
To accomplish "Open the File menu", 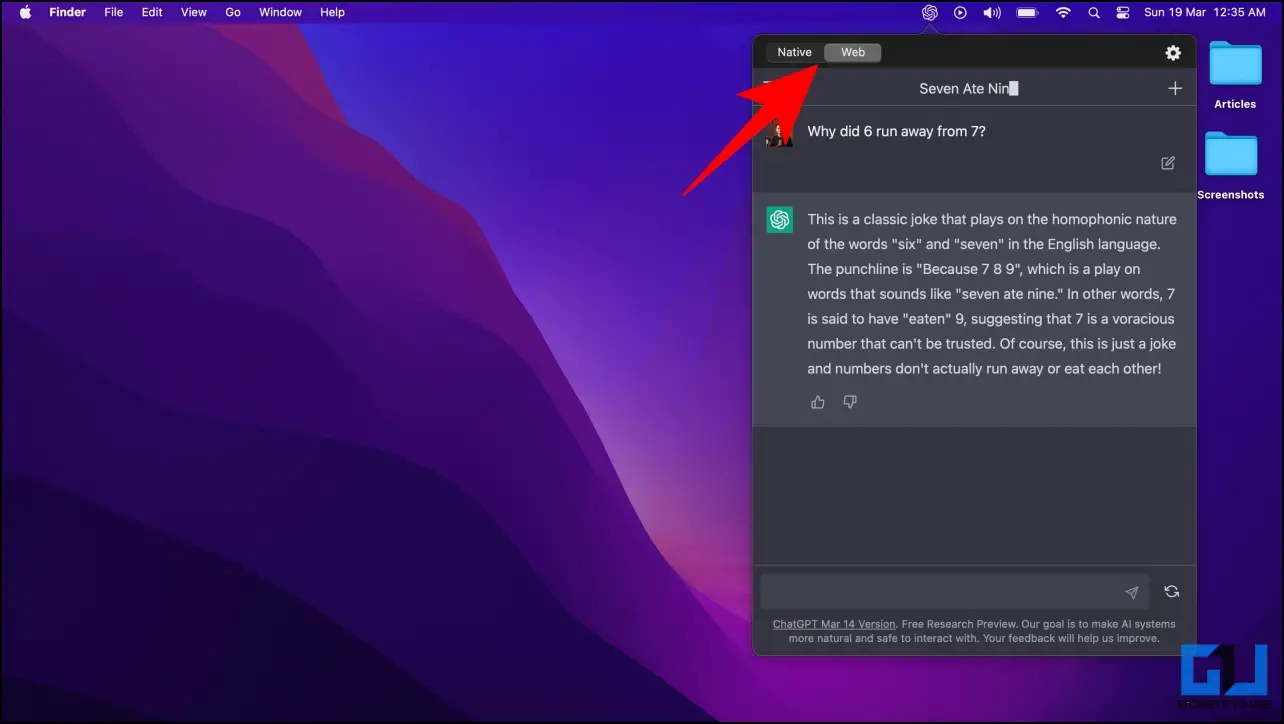I will point(114,12).
